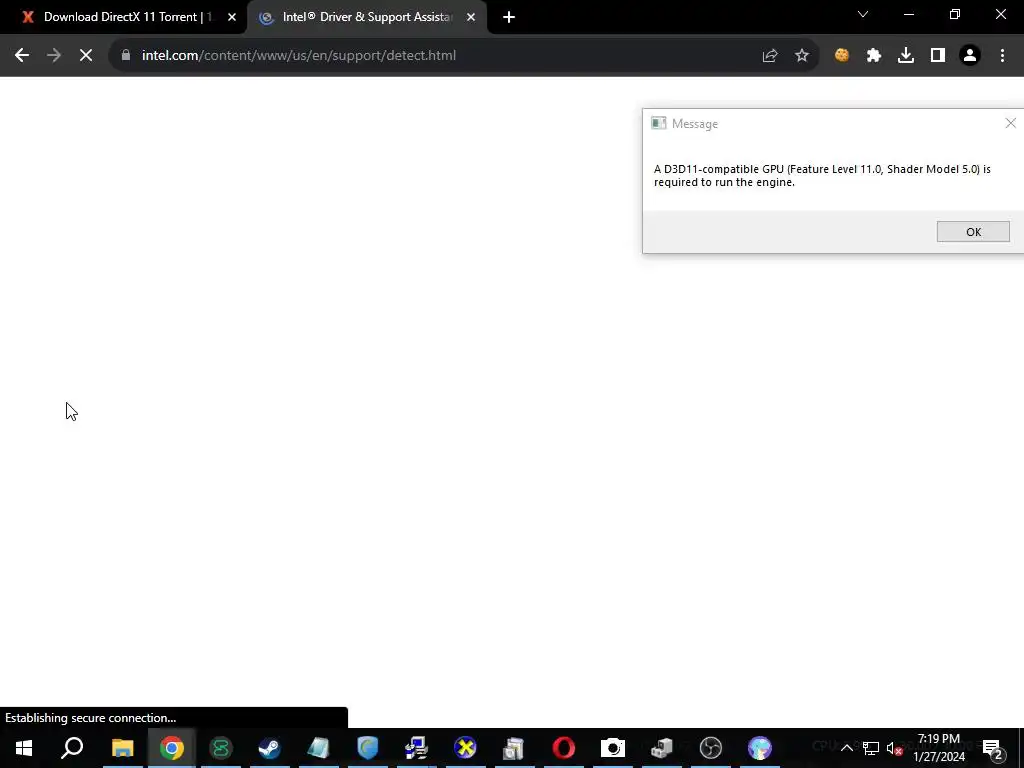This screenshot has height=768, width=1024.
Task: Open the blue shield app on the taskbar
Action: click(x=368, y=748)
